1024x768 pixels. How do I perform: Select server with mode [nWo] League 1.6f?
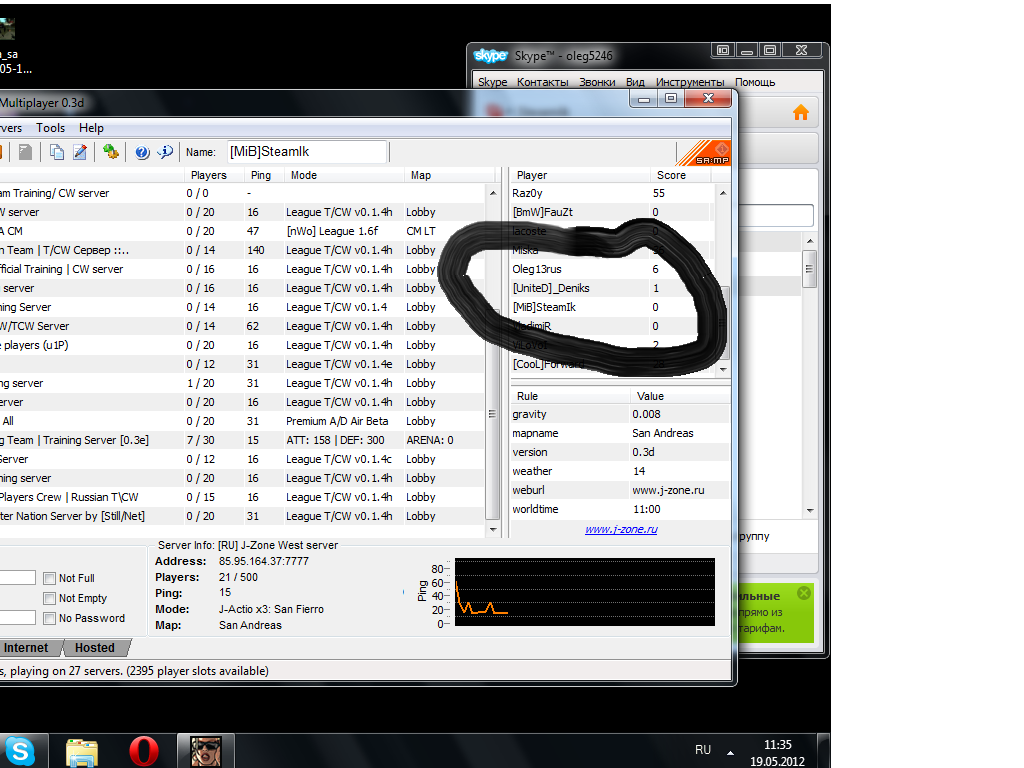coord(242,231)
